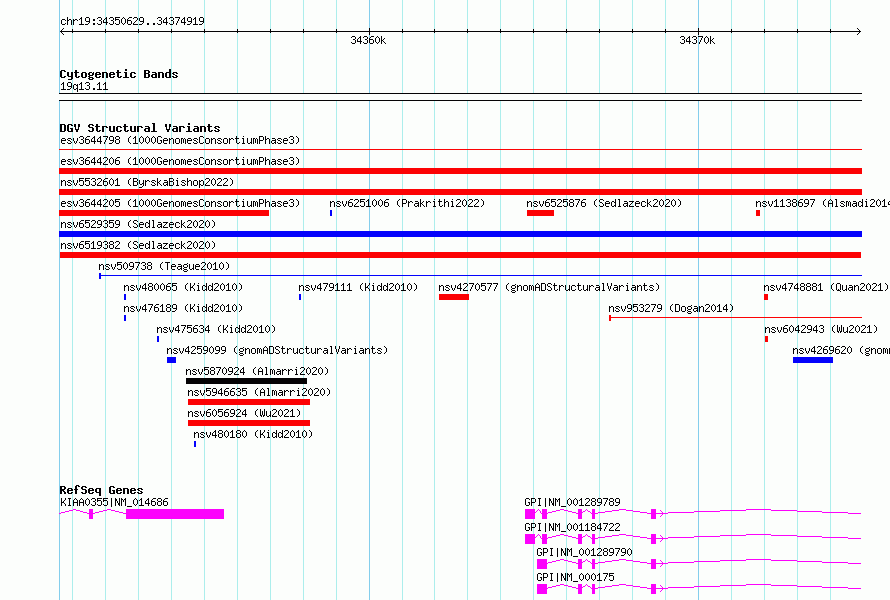Click the GPI|NM_001184722 transcript label

(x=572, y=527)
